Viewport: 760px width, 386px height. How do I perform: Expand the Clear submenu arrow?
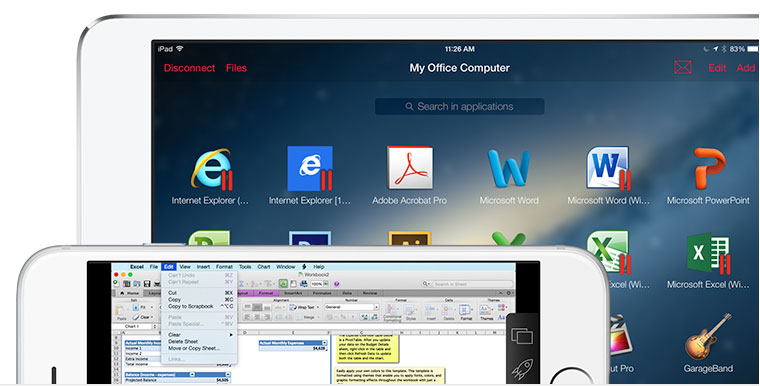coord(231,335)
